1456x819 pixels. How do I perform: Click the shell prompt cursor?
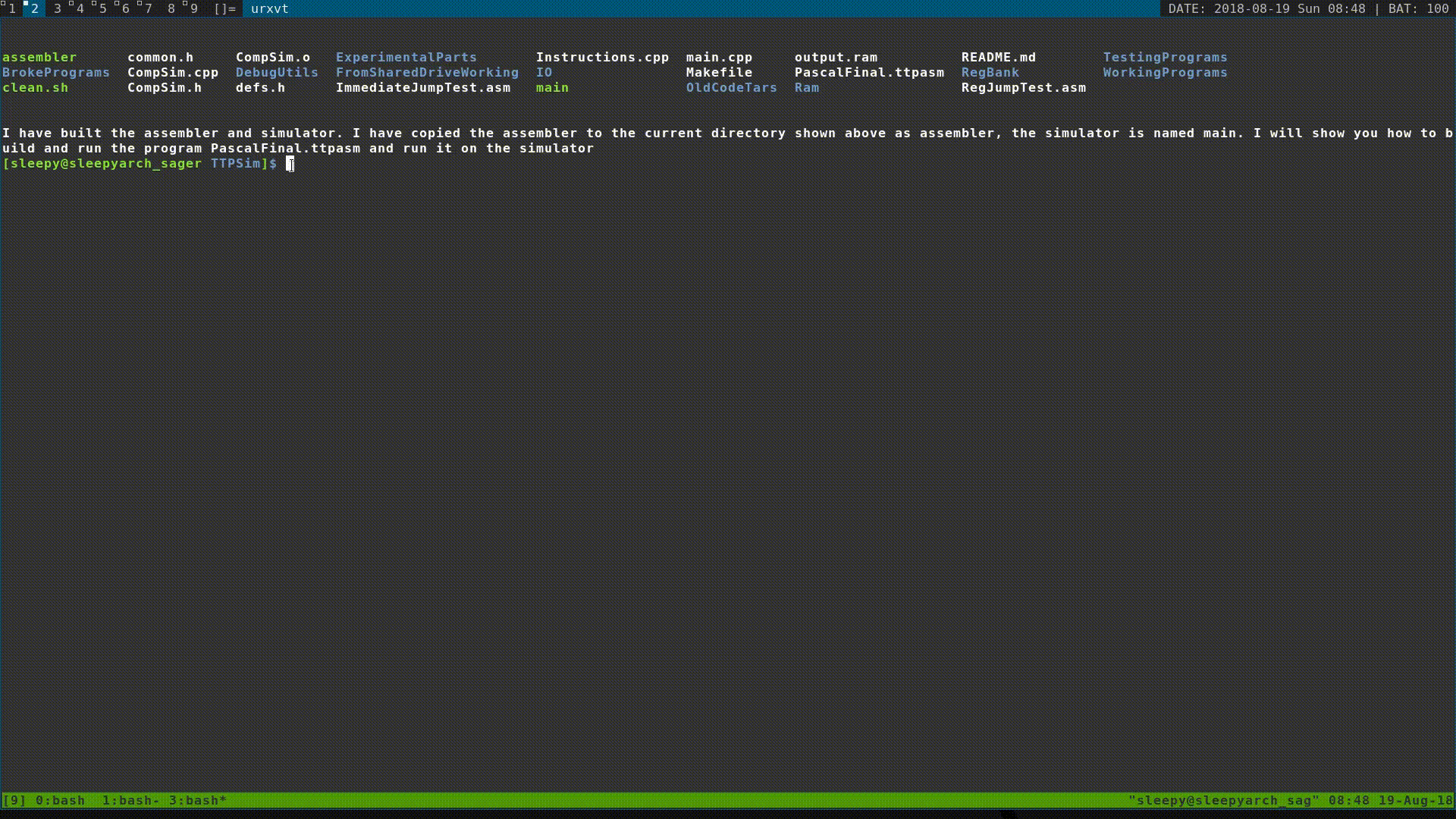coord(290,164)
